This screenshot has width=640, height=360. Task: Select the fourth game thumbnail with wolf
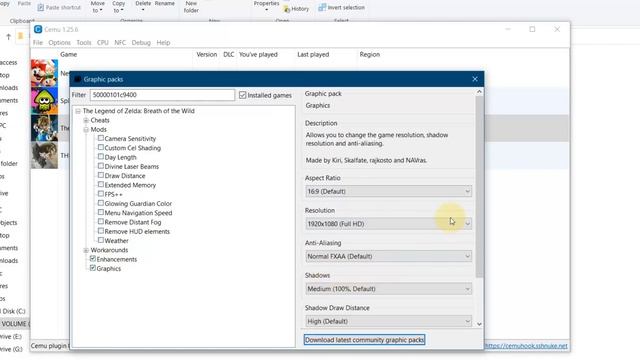tap(44, 155)
